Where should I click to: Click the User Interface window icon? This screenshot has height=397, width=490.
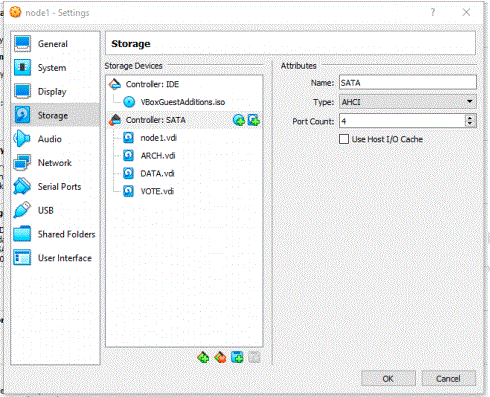(x=22, y=258)
